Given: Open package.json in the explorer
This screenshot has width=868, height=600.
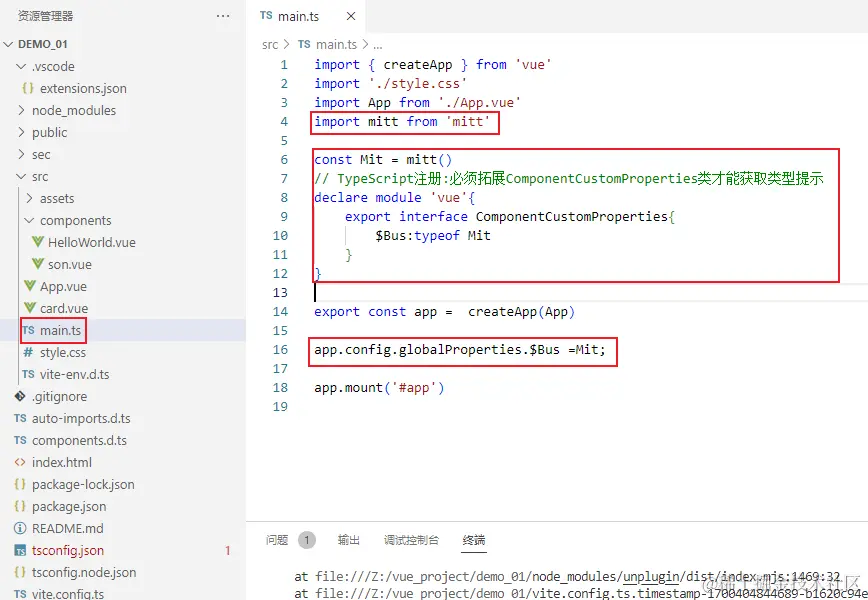Looking at the screenshot, I should tap(69, 506).
